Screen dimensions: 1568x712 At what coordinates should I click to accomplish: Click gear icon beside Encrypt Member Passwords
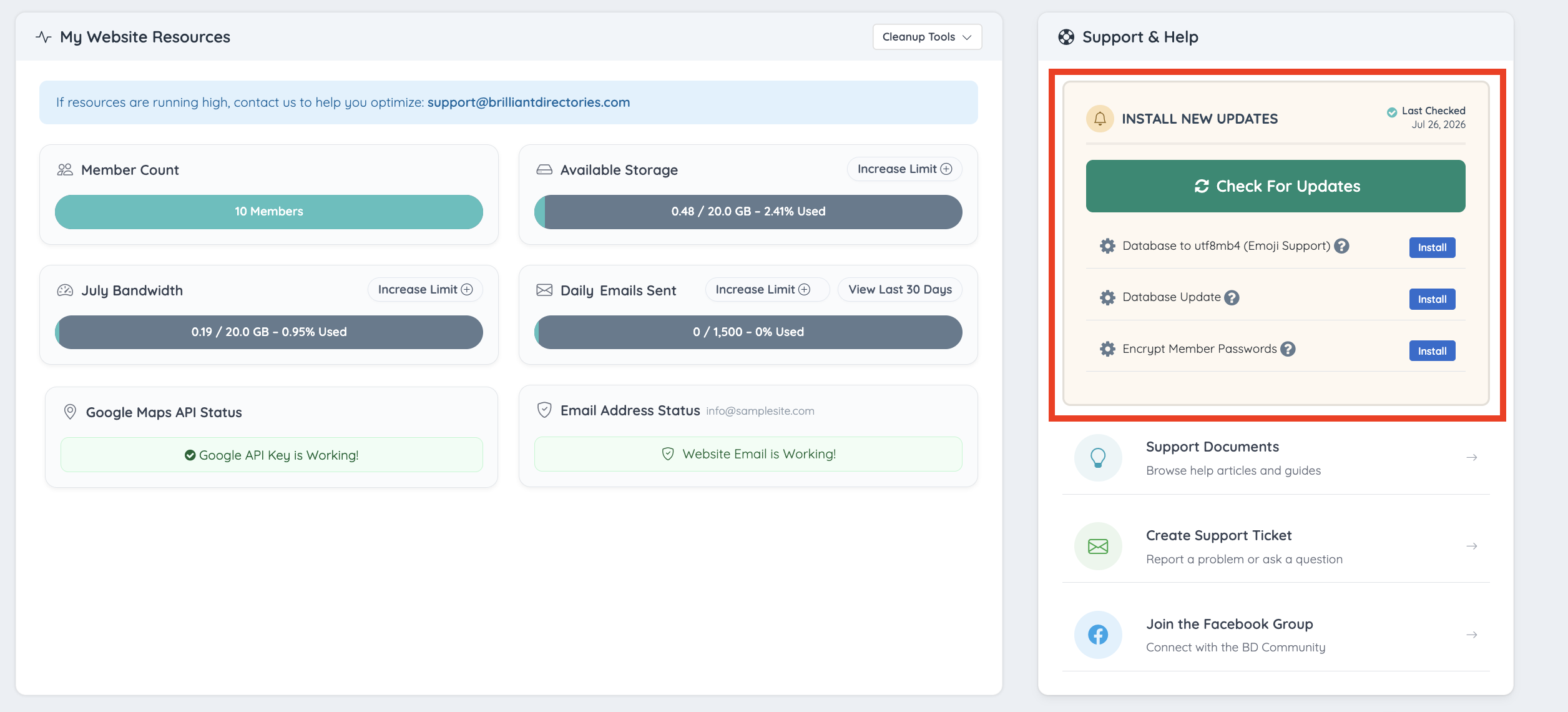click(1107, 349)
